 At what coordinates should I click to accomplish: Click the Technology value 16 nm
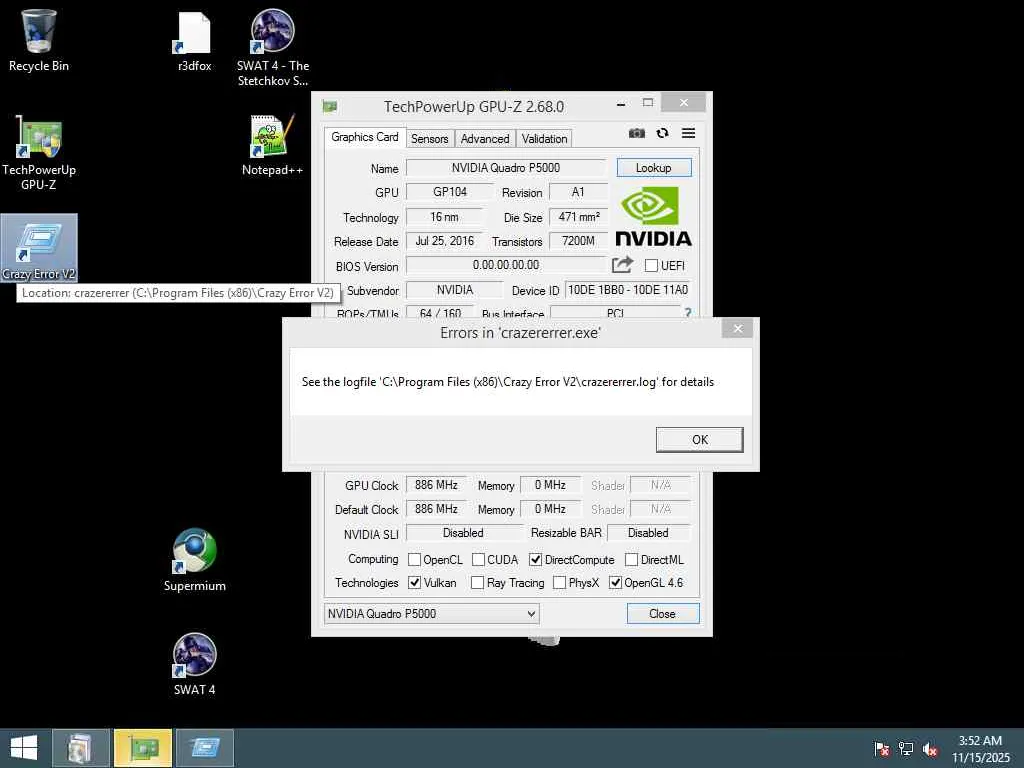(x=445, y=217)
